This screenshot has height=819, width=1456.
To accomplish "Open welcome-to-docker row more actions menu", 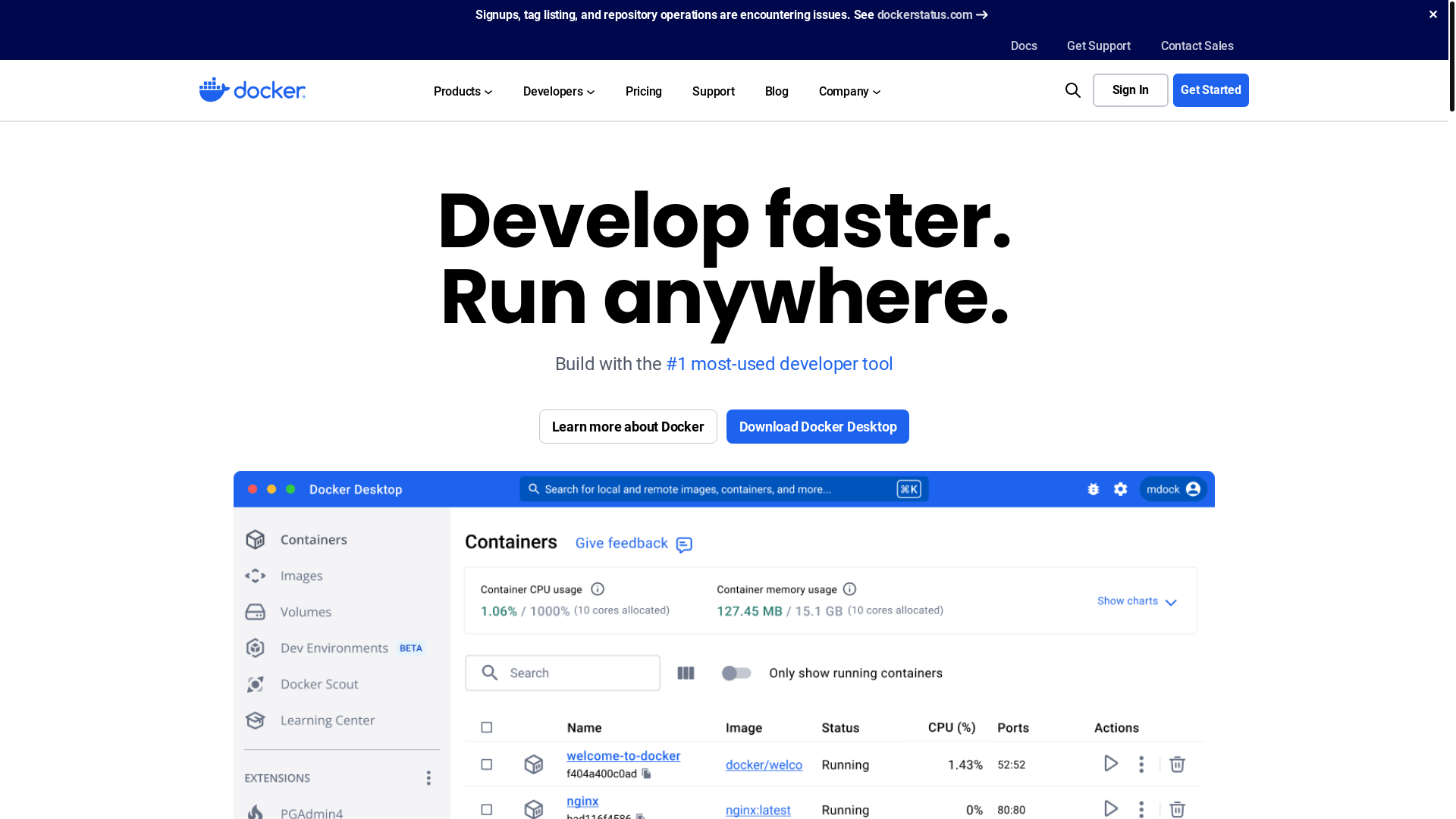I will click(x=1141, y=764).
